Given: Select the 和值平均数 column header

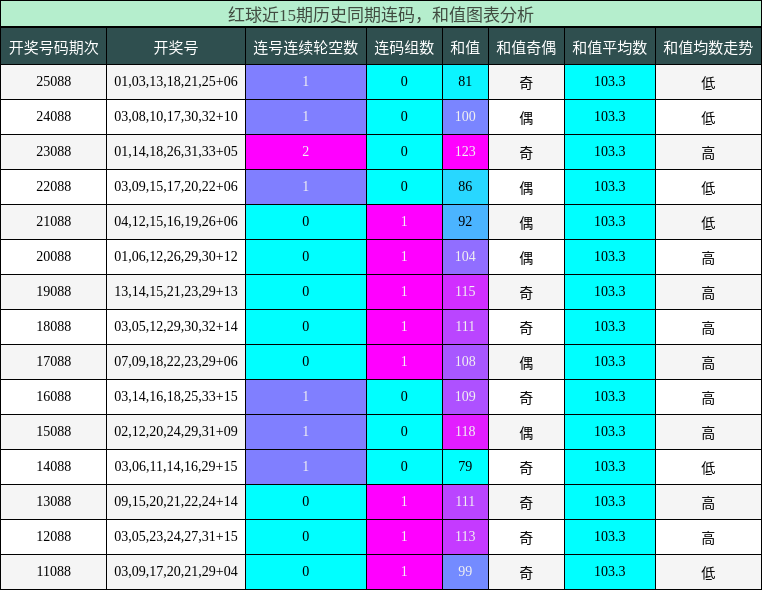Looking at the screenshot, I should (610, 47).
